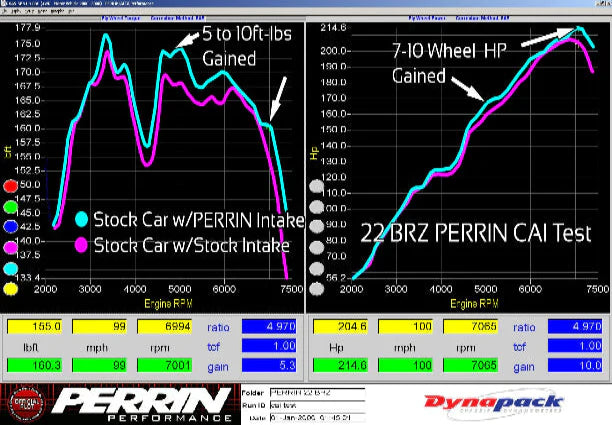612x425 pixels.
Task: Click the Date field
Action: [x=317, y=418]
